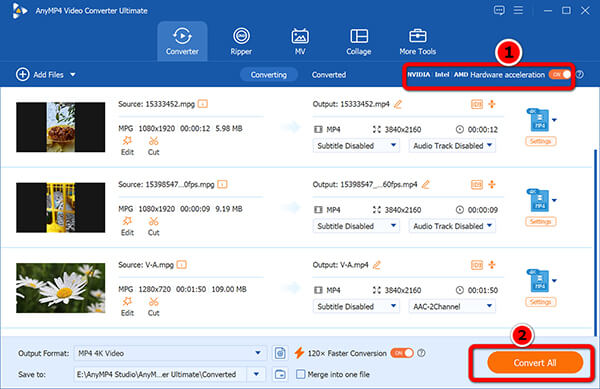Cut the V-A.mpg video

coord(153,306)
